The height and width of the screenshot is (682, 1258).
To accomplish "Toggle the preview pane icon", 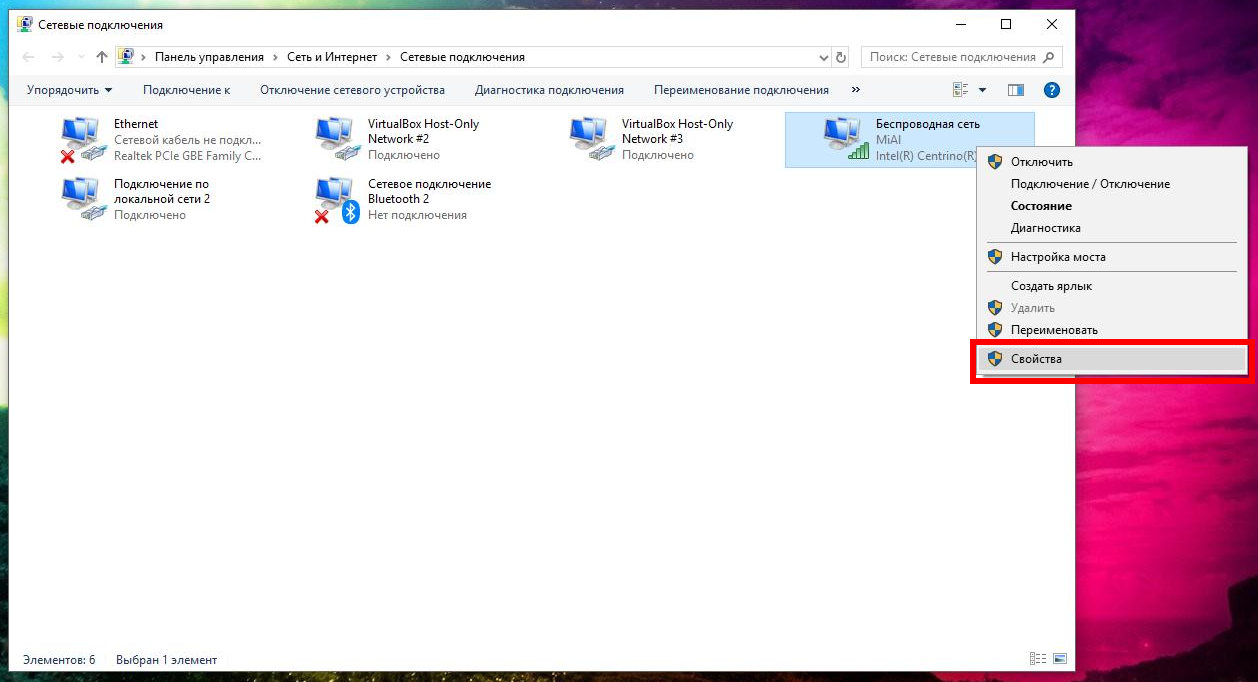I will 1016,90.
